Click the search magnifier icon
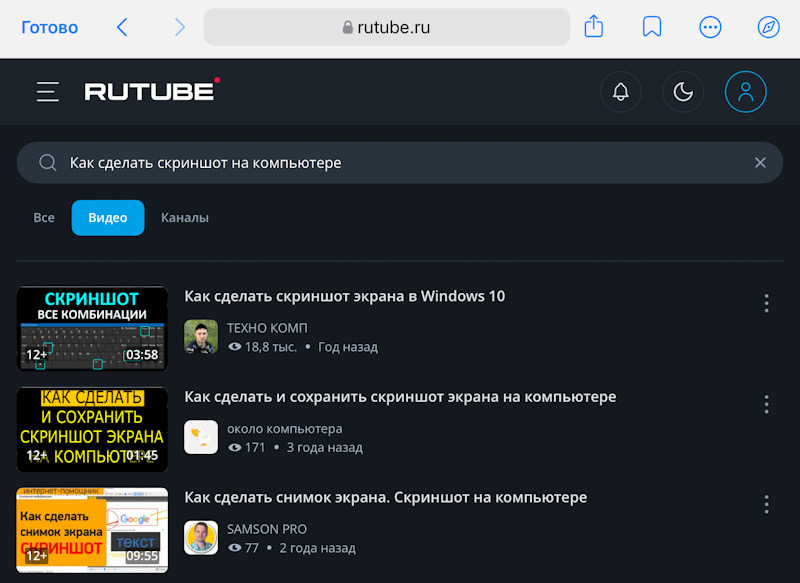This screenshot has height=583, width=800. pyautogui.click(x=47, y=163)
